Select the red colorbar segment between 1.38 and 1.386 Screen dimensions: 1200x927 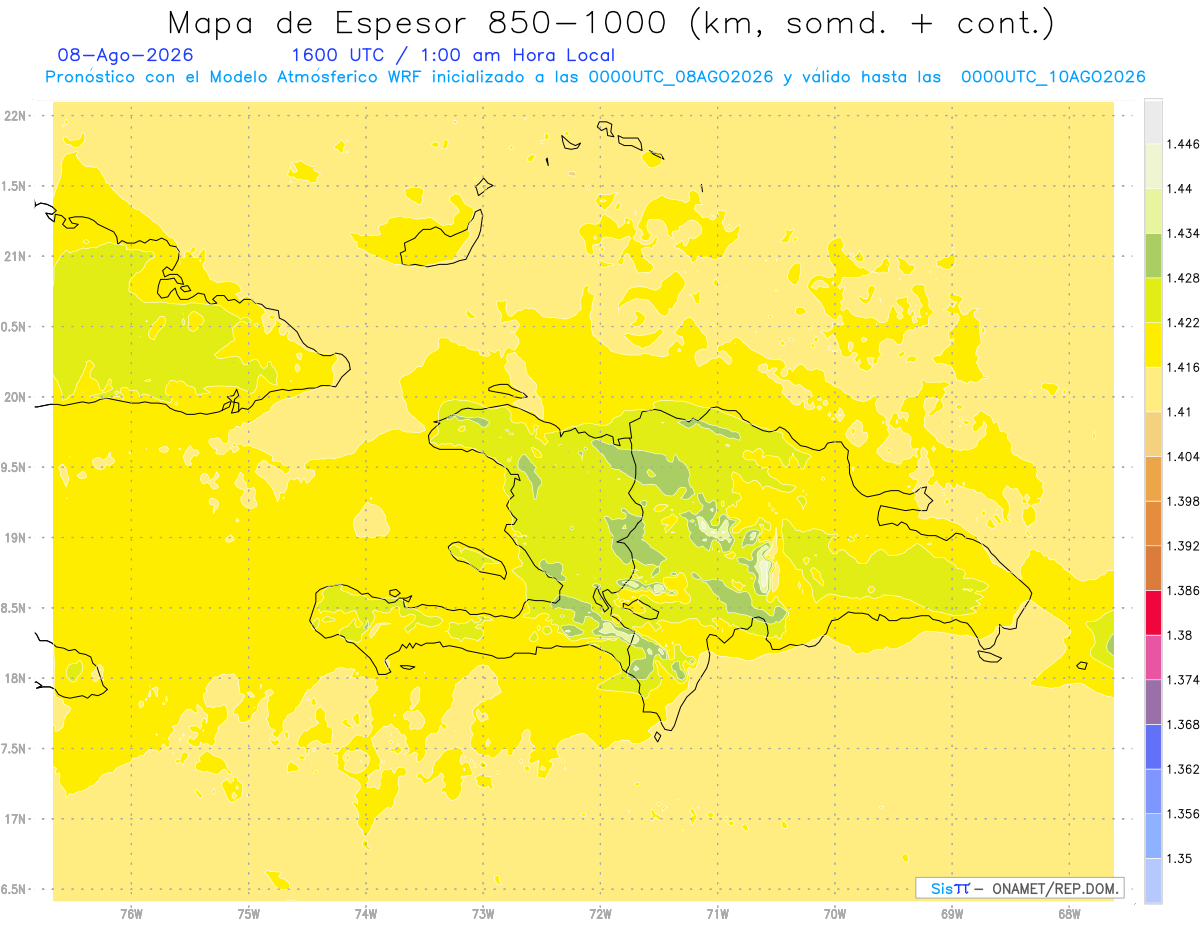coord(1153,612)
